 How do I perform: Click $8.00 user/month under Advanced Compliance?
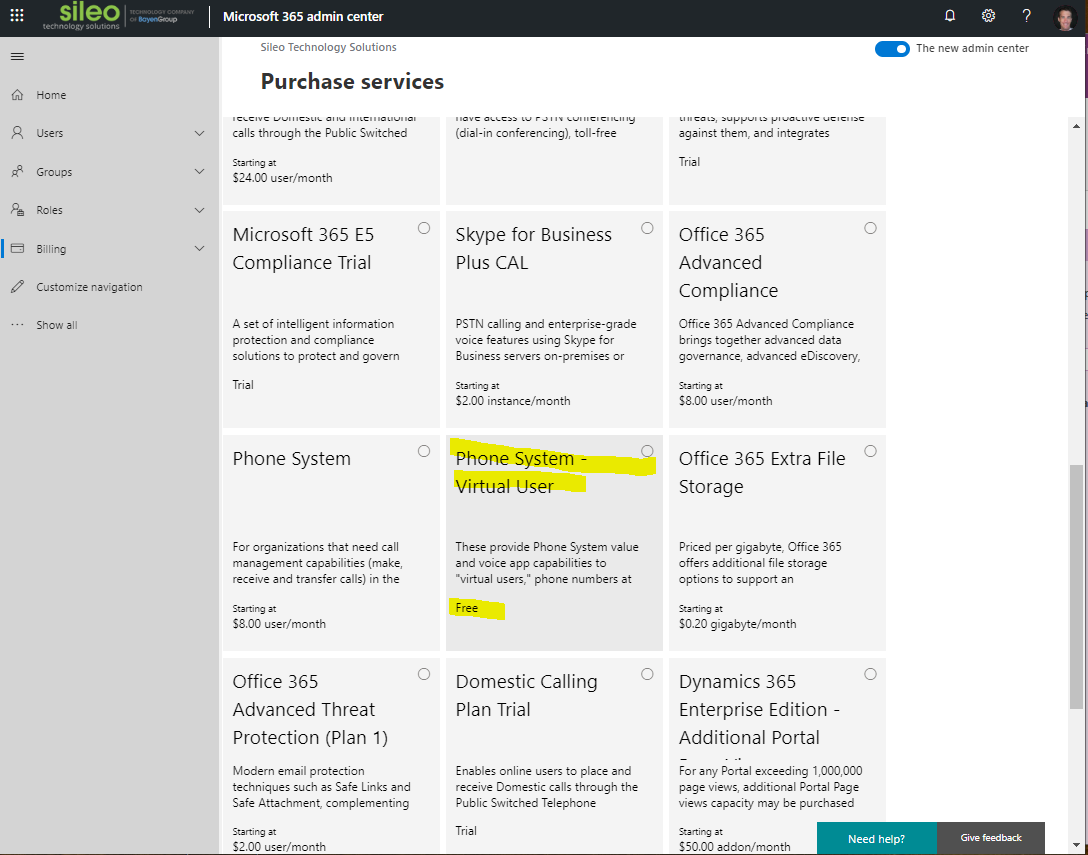click(725, 401)
